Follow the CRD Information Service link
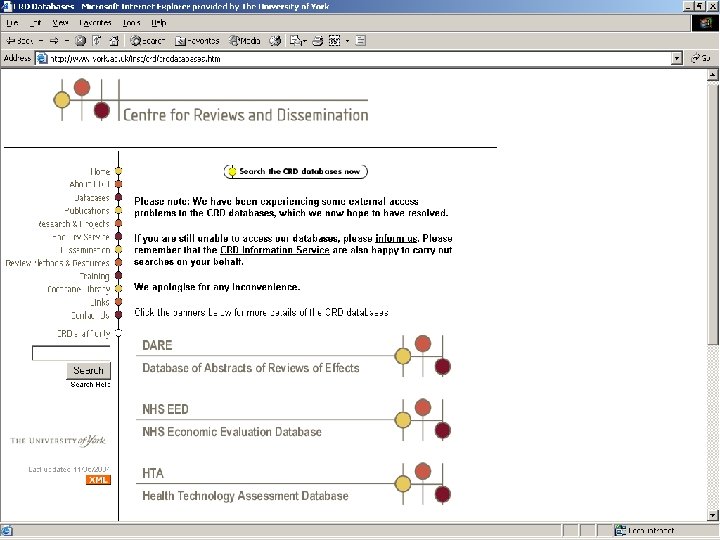 (x=275, y=250)
